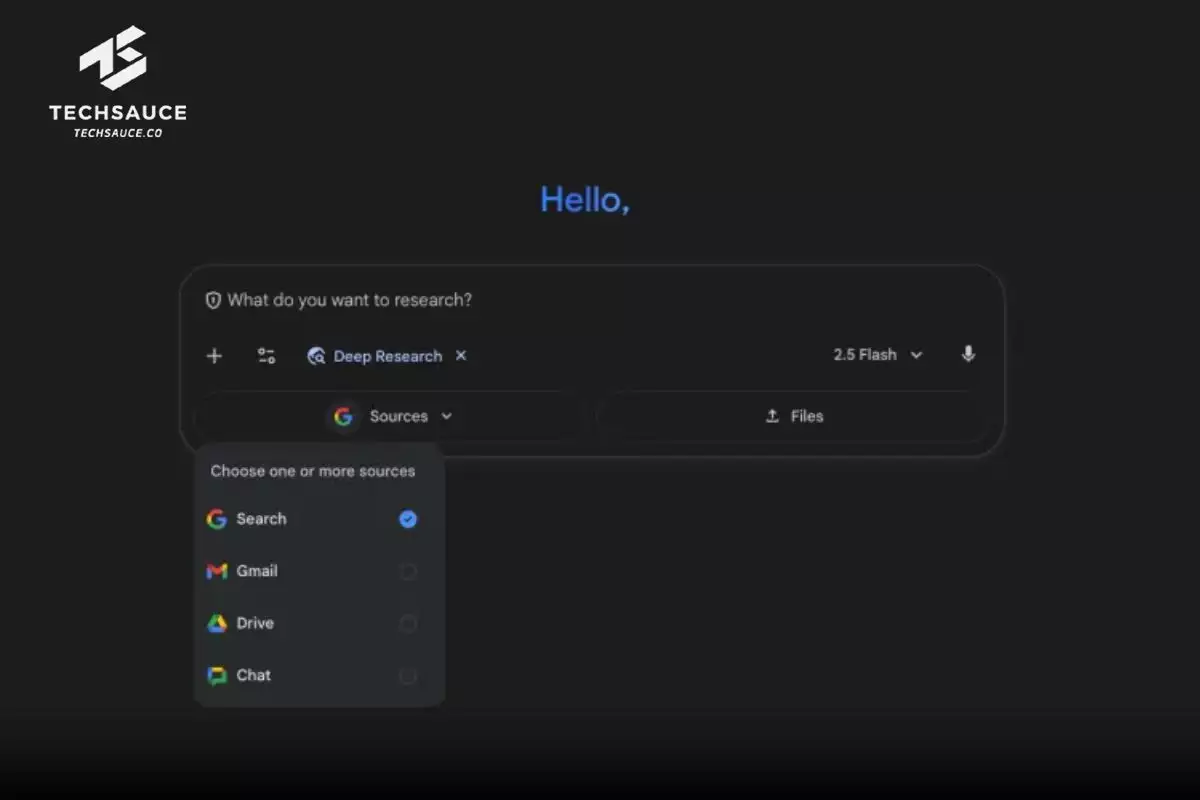The height and width of the screenshot is (800, 1200).
Task: Click the Google Chat bubble icon
Action: tap(217, 676)
